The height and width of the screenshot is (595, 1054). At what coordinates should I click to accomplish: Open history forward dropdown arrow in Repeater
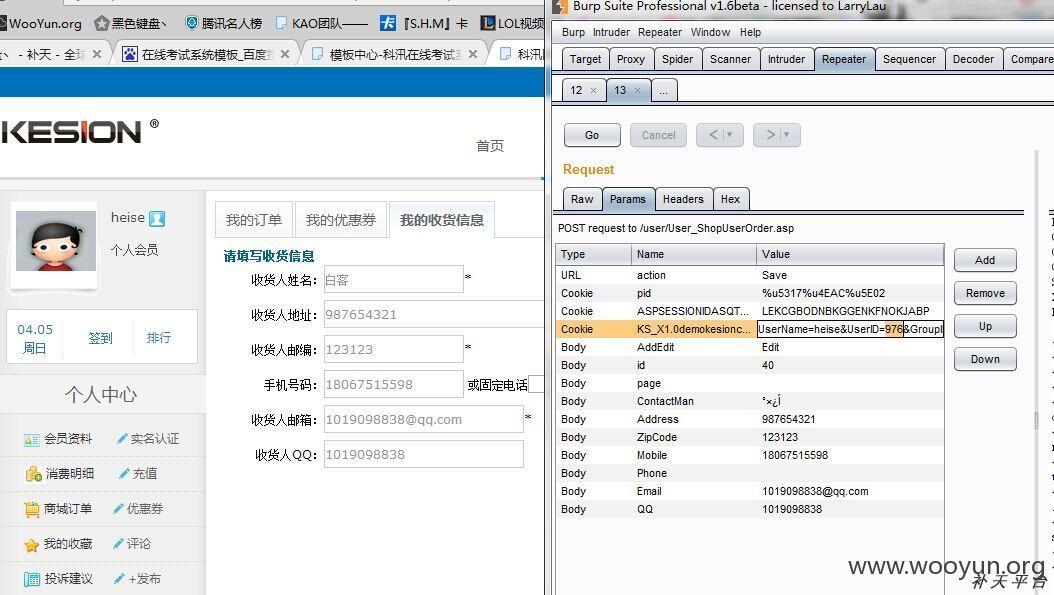[x=787, y=135]
